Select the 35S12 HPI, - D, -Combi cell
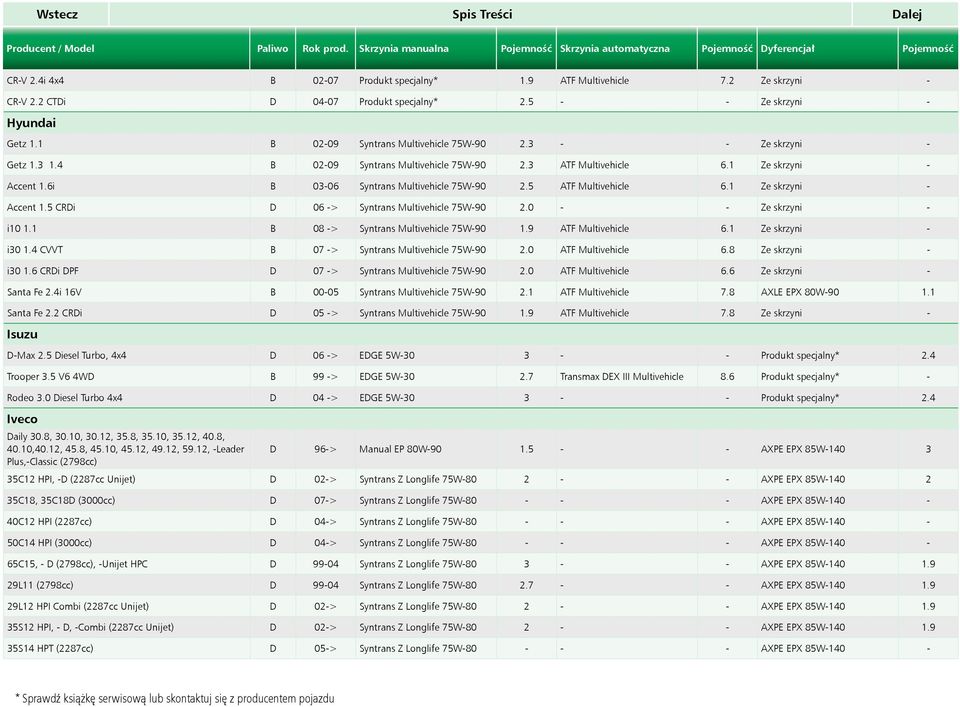 [x=126, y=627]
